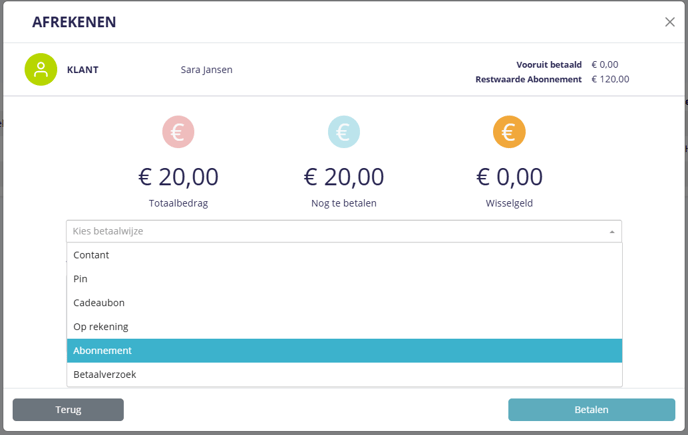Click the orange euro icon above Wisselgeld

[x=509, y=132]
